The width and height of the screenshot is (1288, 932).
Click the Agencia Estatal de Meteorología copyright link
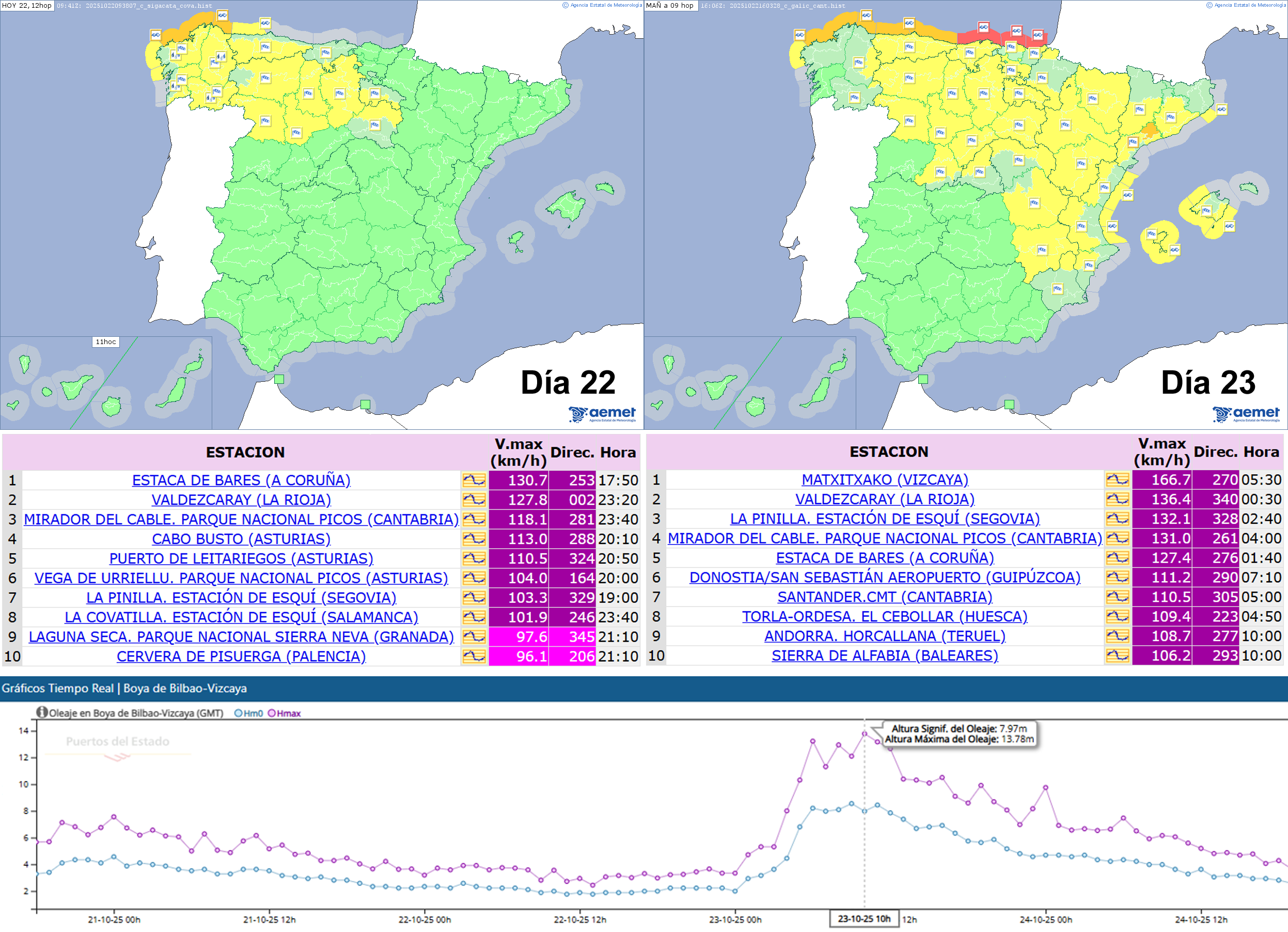[599, 6]
